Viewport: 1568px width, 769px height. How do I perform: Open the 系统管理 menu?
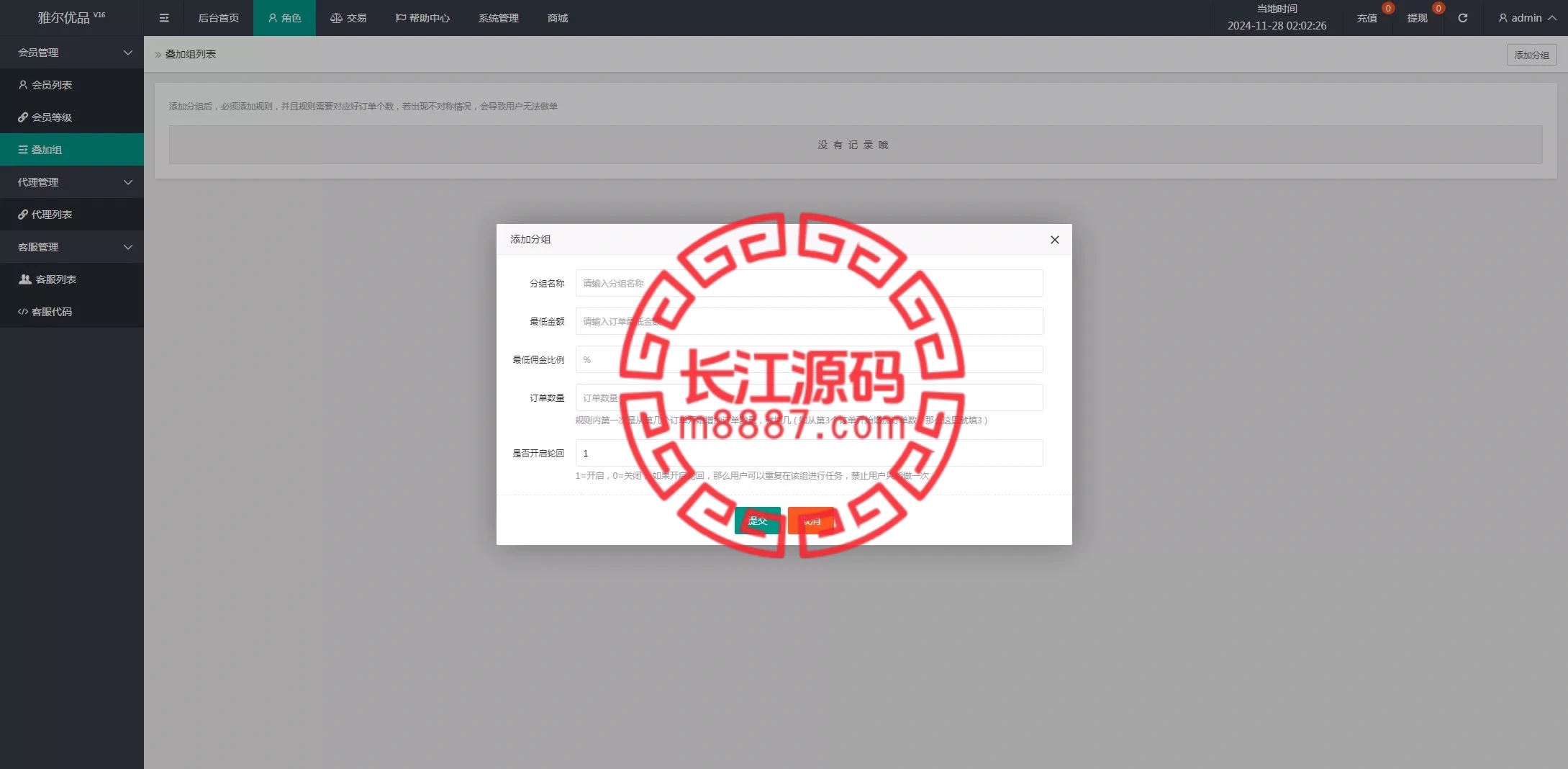click(498, 18)
